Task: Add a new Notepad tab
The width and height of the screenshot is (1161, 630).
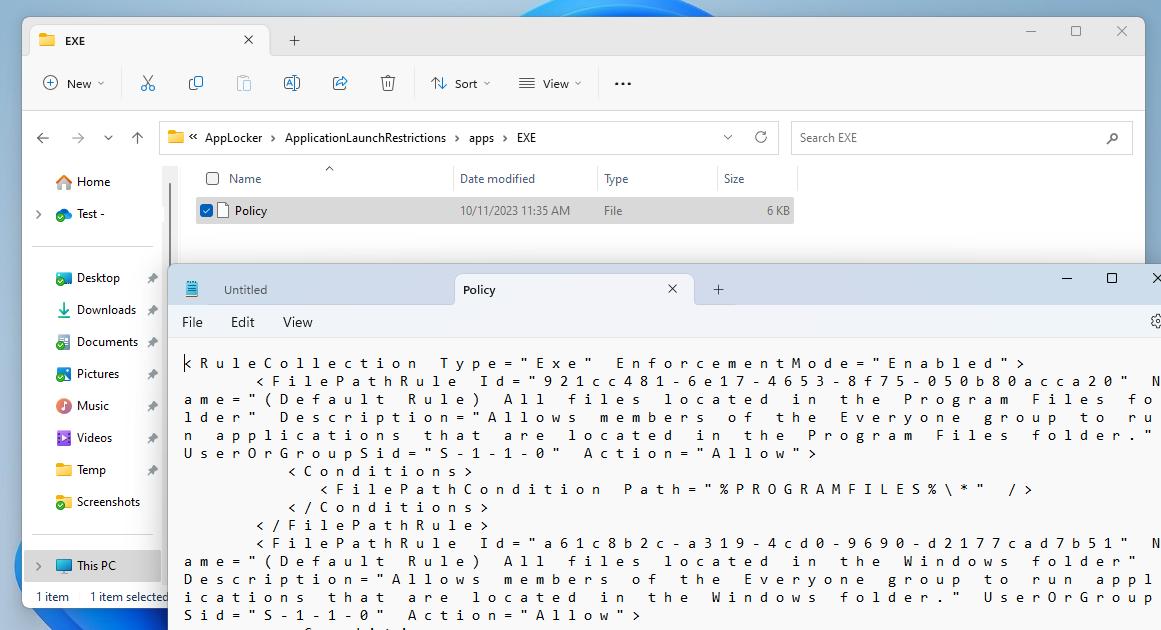Action: point(718,290)
